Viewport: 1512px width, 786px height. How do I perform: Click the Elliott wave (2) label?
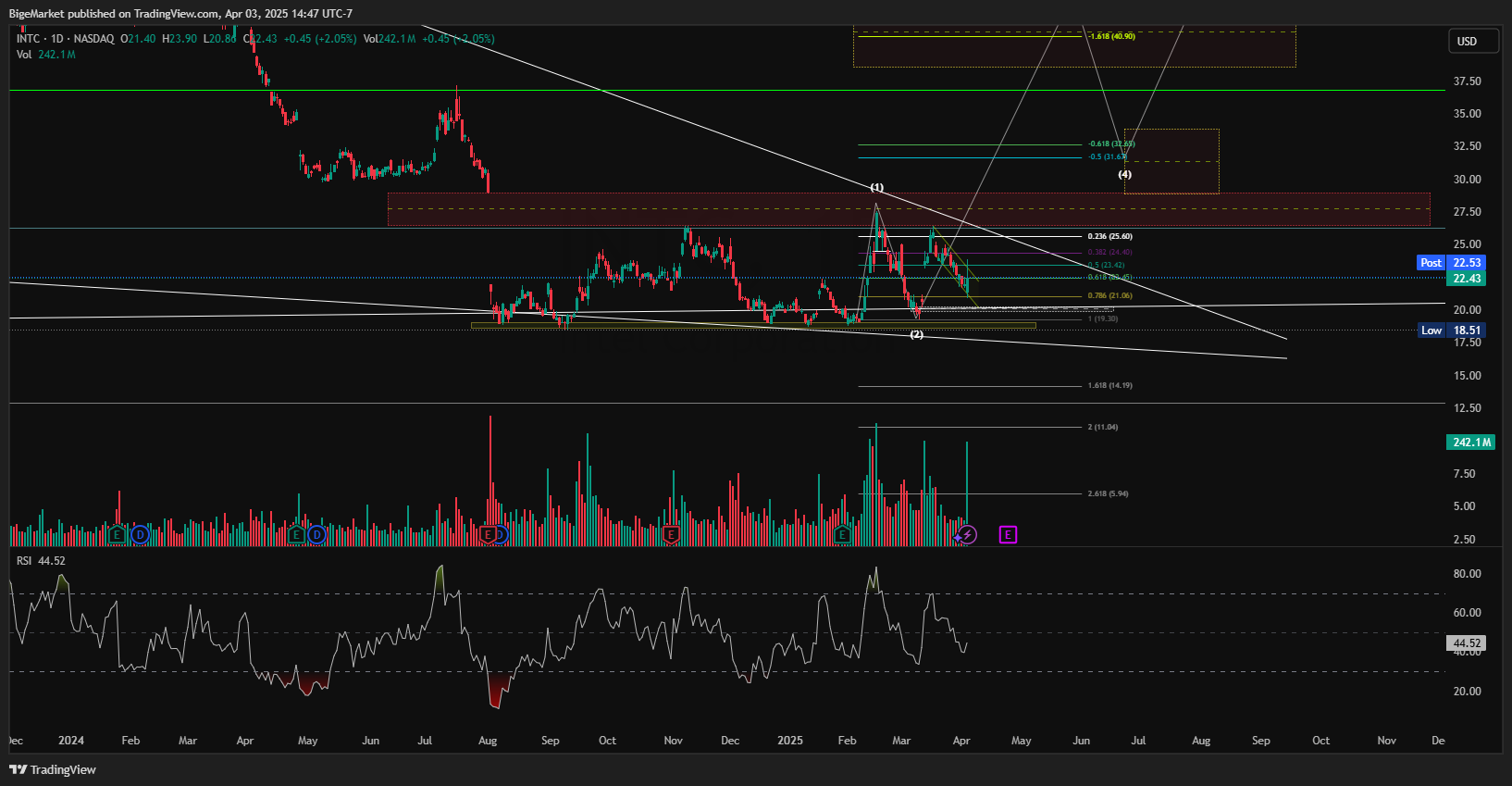point(916,335)
